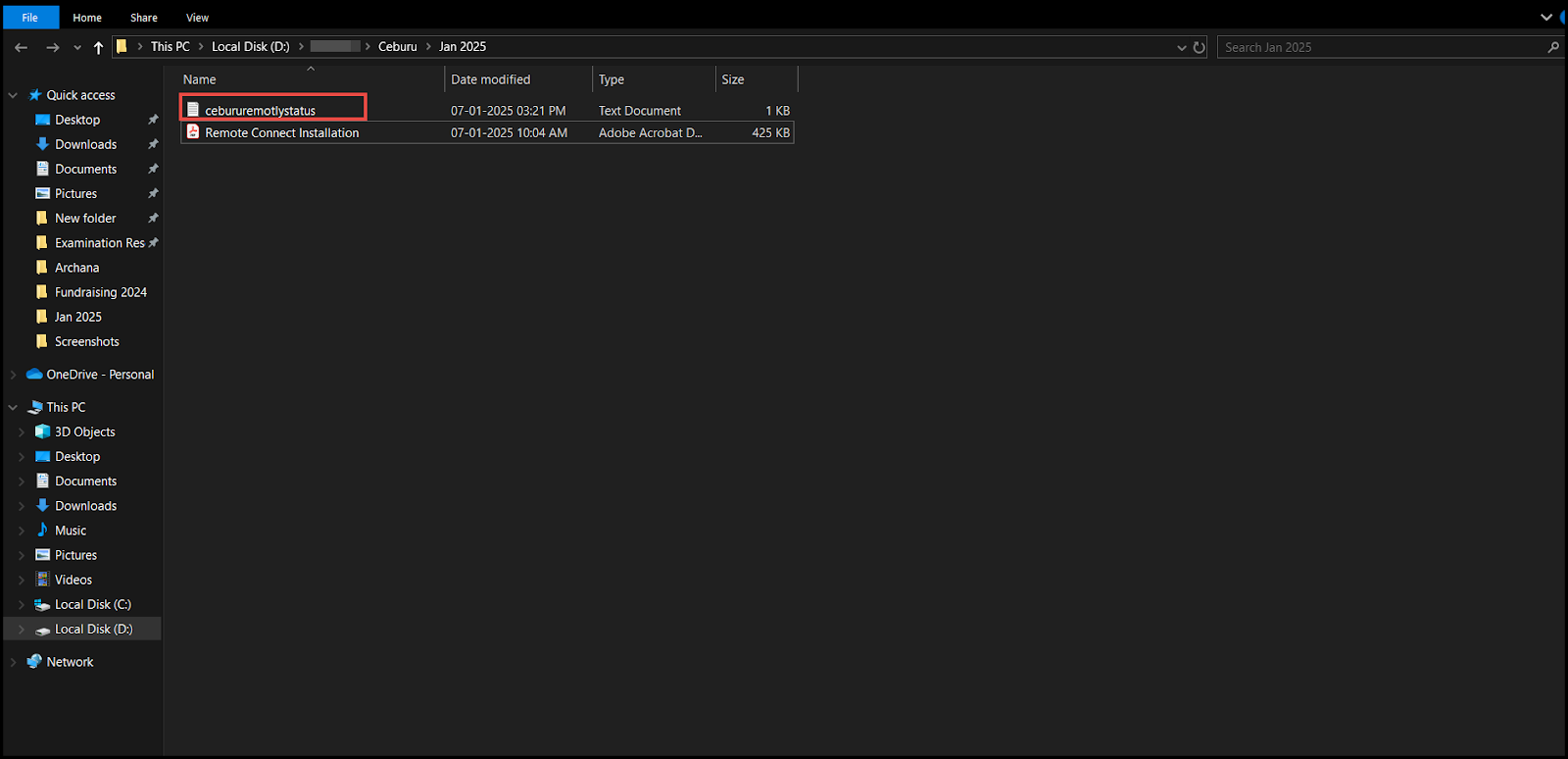Select This PC in navigation pane
This screenshot has width=1568, height=759.
tap(66, 407)
